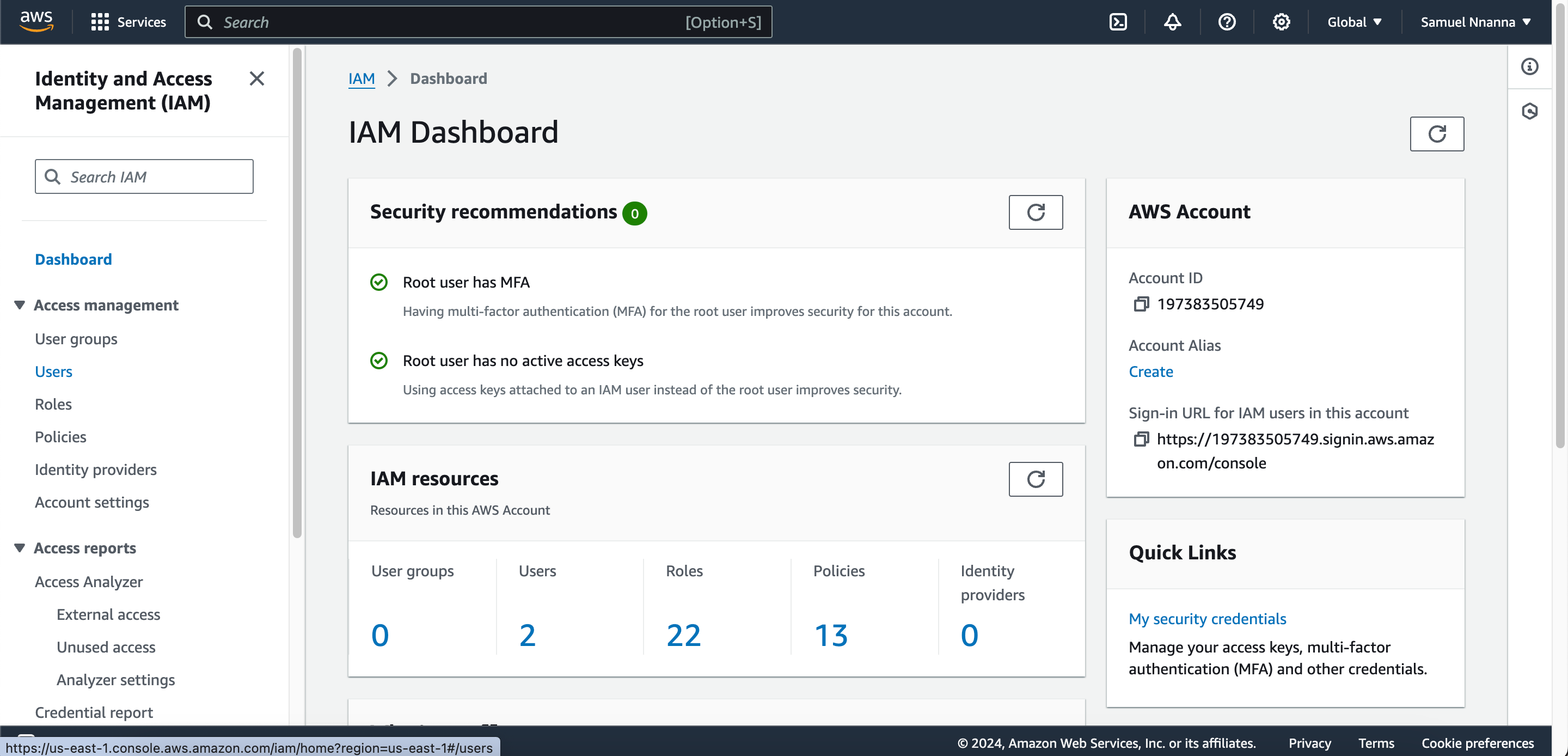The image size is (1568, 756).
Task: Click the AWS logo home icon
Action: pos(36,21)
